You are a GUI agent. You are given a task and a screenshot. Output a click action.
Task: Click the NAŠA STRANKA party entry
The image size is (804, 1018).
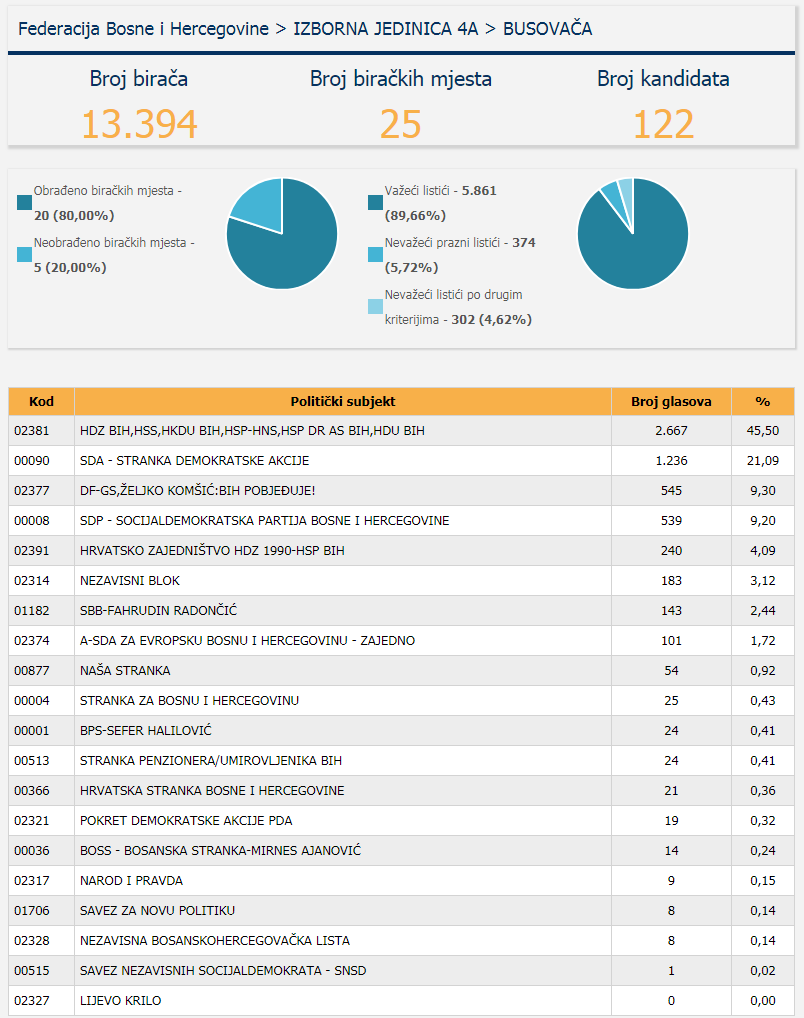(125, 671)
